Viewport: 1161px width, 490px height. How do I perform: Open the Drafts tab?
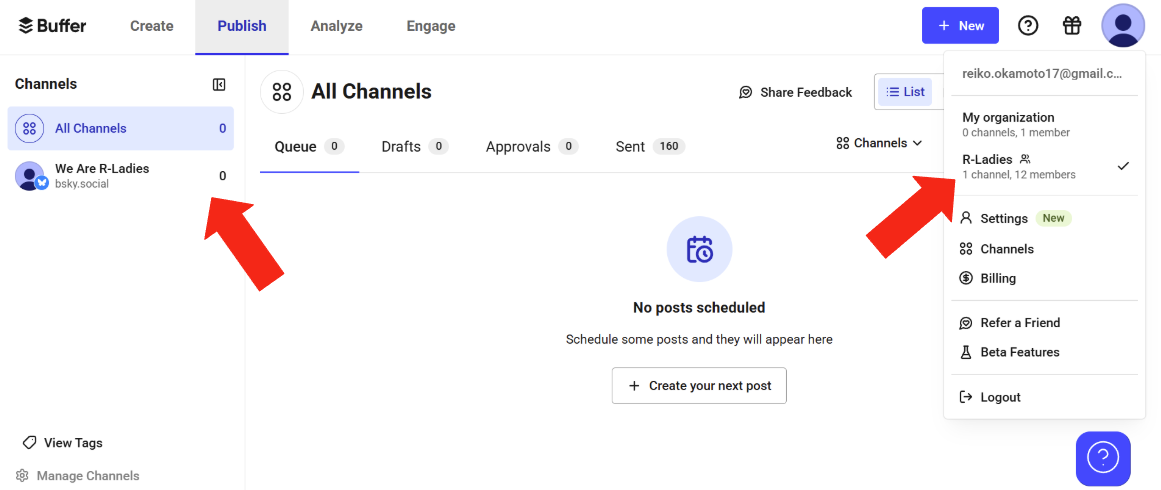[x=415, y=147]
